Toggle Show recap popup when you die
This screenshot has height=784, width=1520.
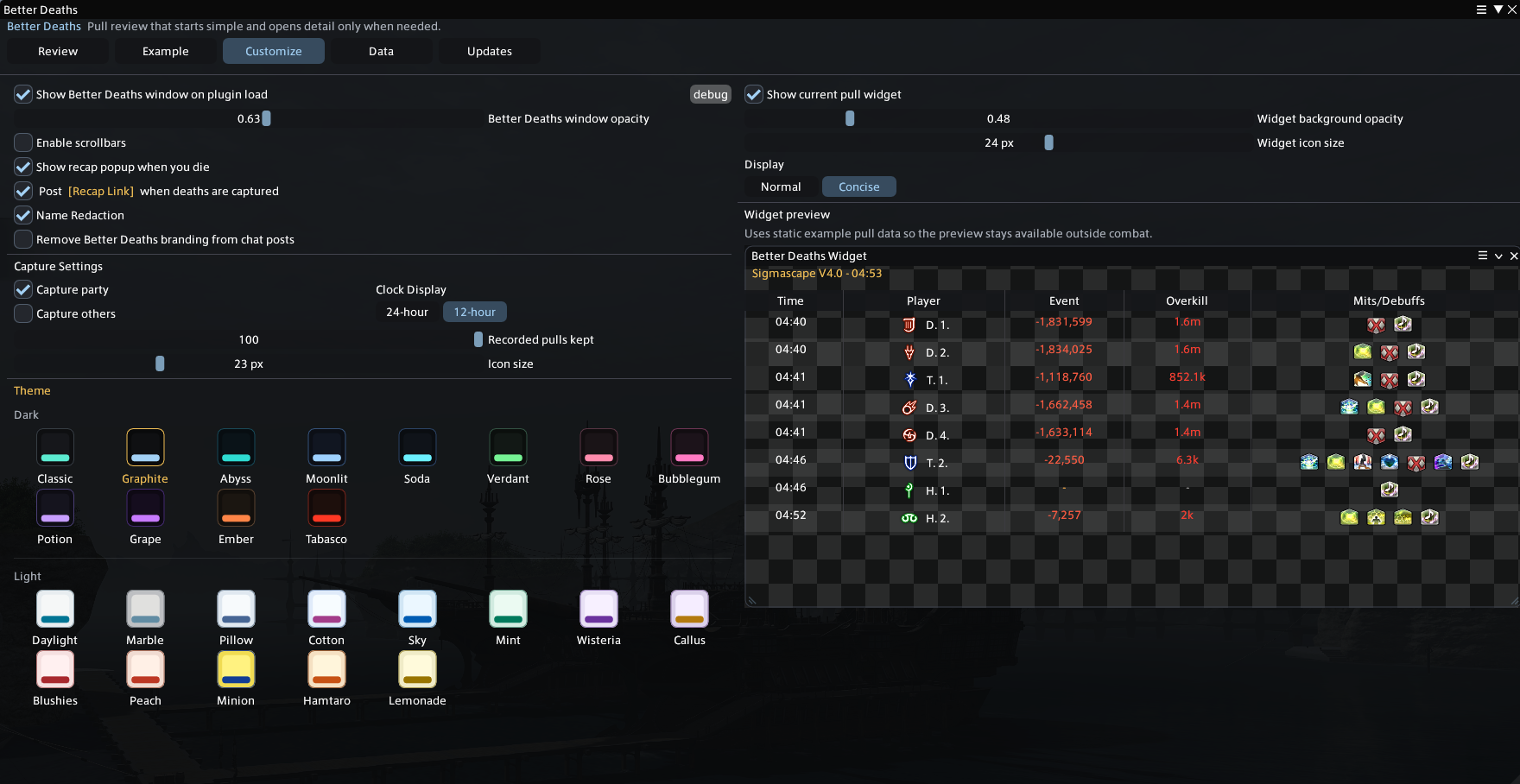23,167
